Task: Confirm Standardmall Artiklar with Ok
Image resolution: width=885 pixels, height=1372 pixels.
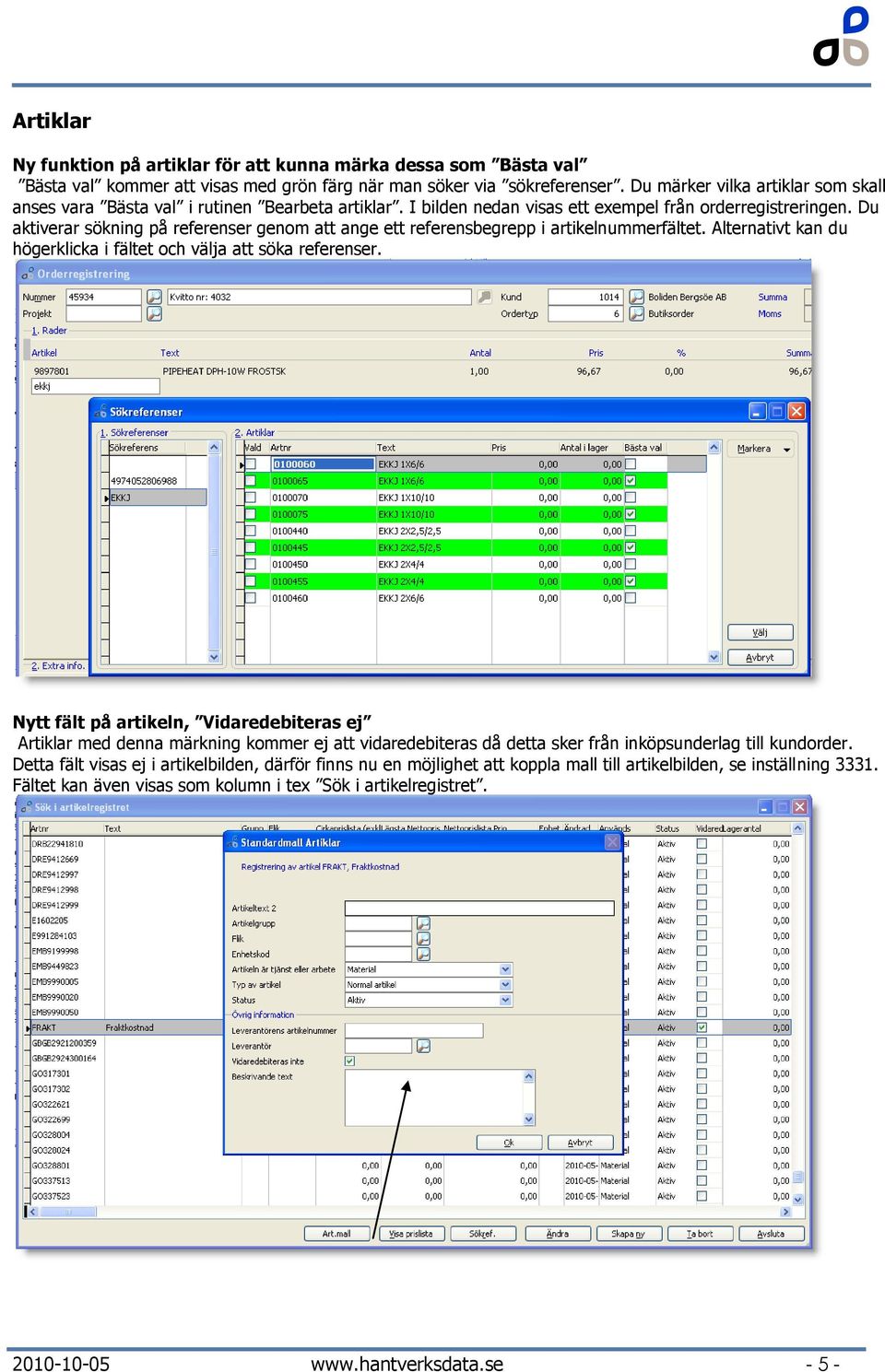Action: tap(509, 1143)
